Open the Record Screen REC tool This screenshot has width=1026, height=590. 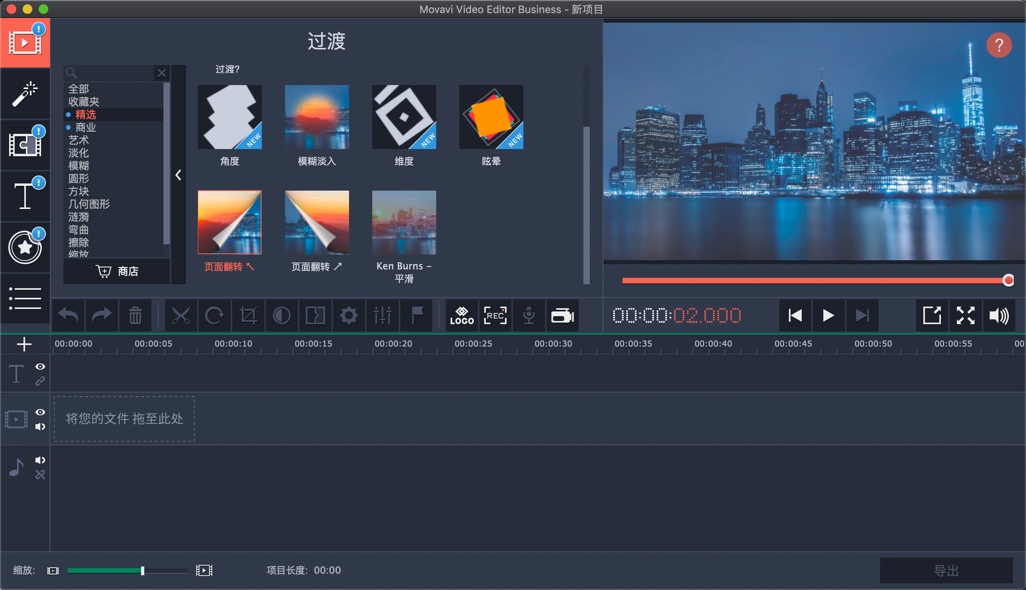(494, 315)
